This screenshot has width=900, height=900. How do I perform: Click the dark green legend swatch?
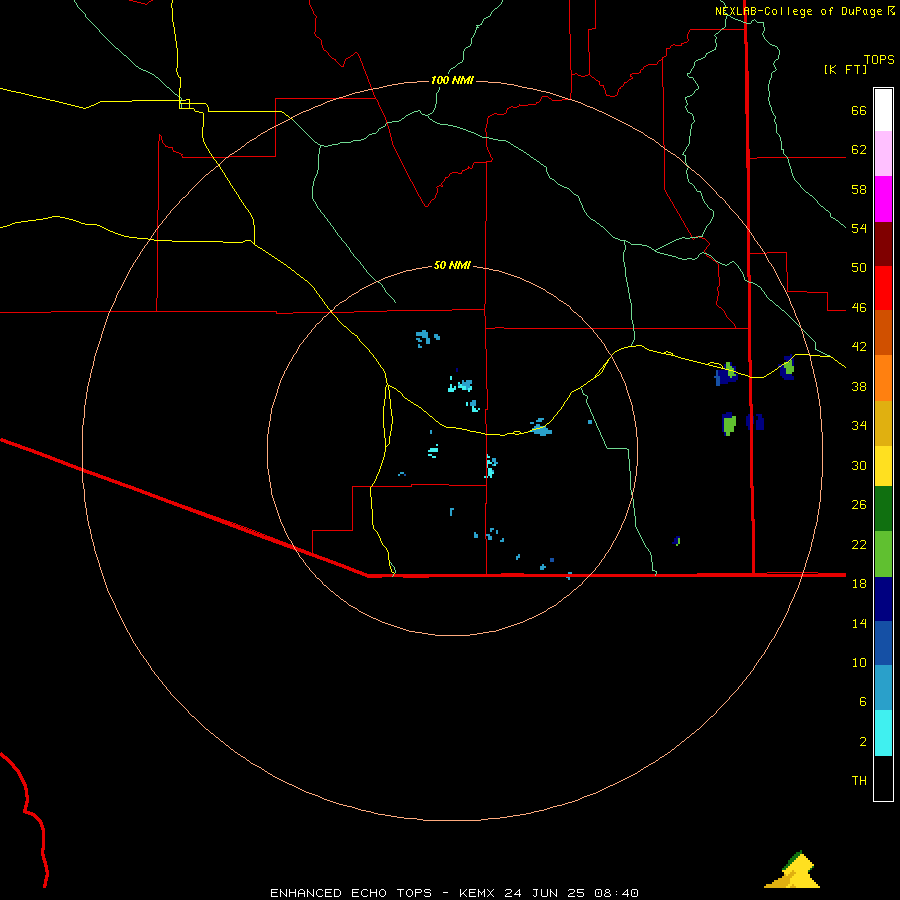pos(883,509)
